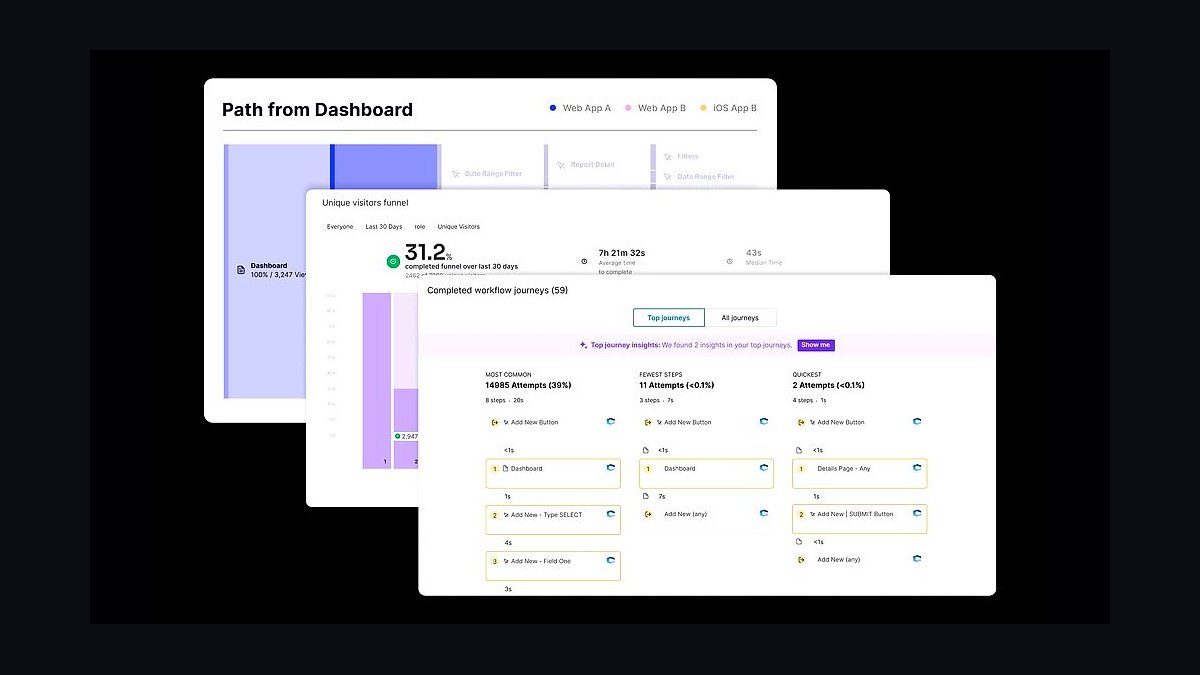Click exit icon on Most Common Add New Button
Image resolution: width=1200 pixels, height=675 pixels.
pyautogui.click(x=494, y=422)
